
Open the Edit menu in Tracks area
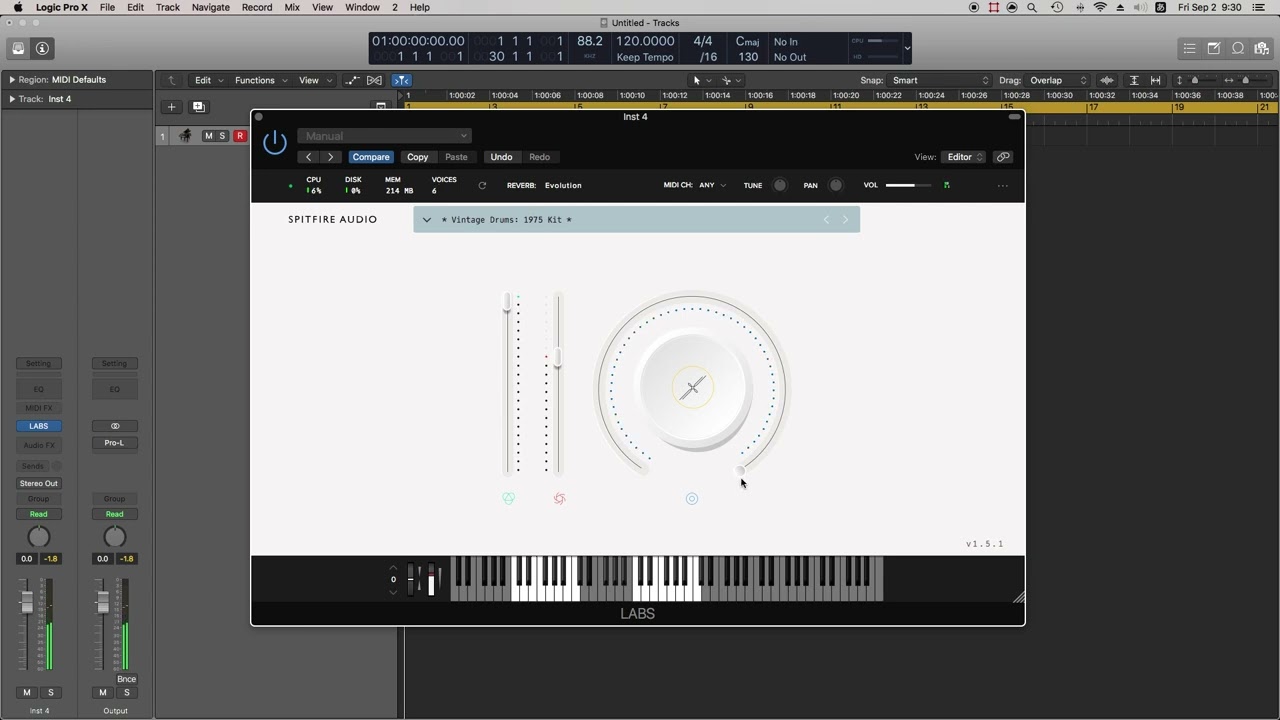207,80
